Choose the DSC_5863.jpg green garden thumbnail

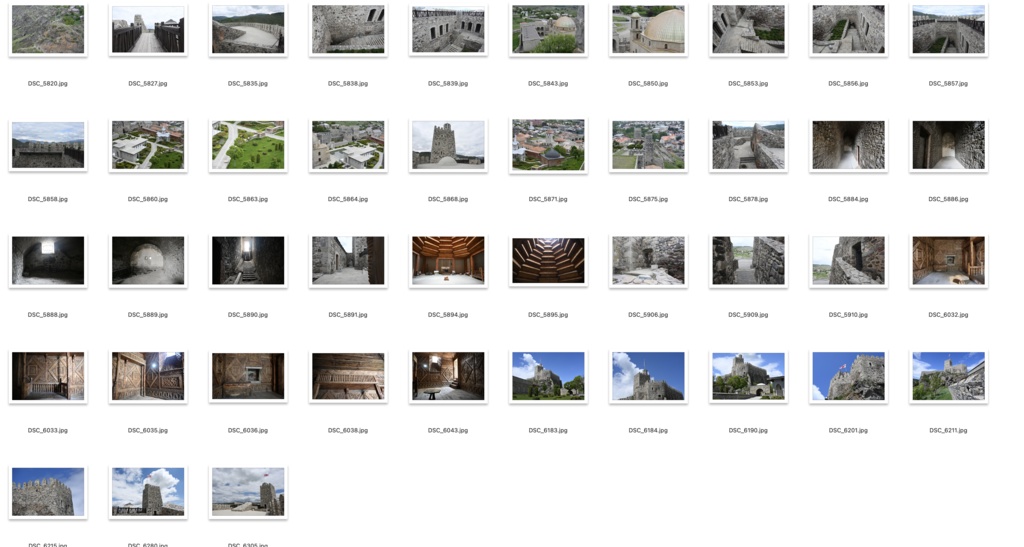tap(248, 145)
